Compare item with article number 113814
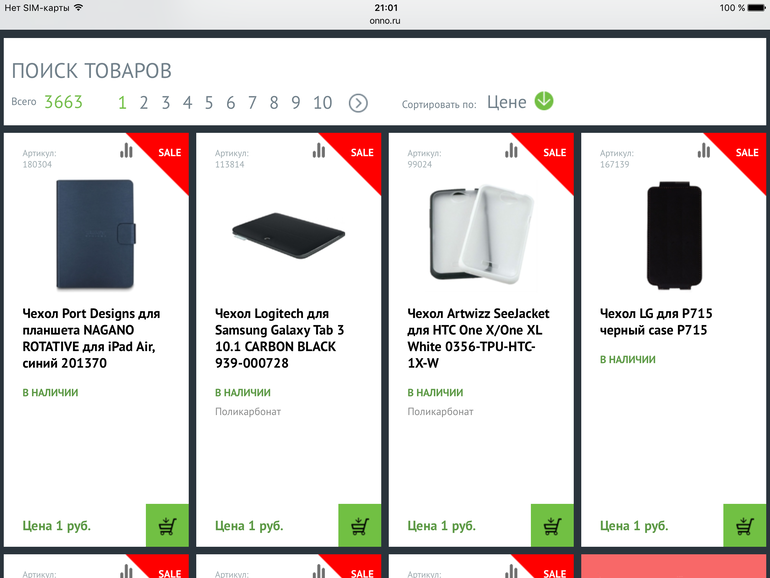770x578 pixels. tap(319, 150)
